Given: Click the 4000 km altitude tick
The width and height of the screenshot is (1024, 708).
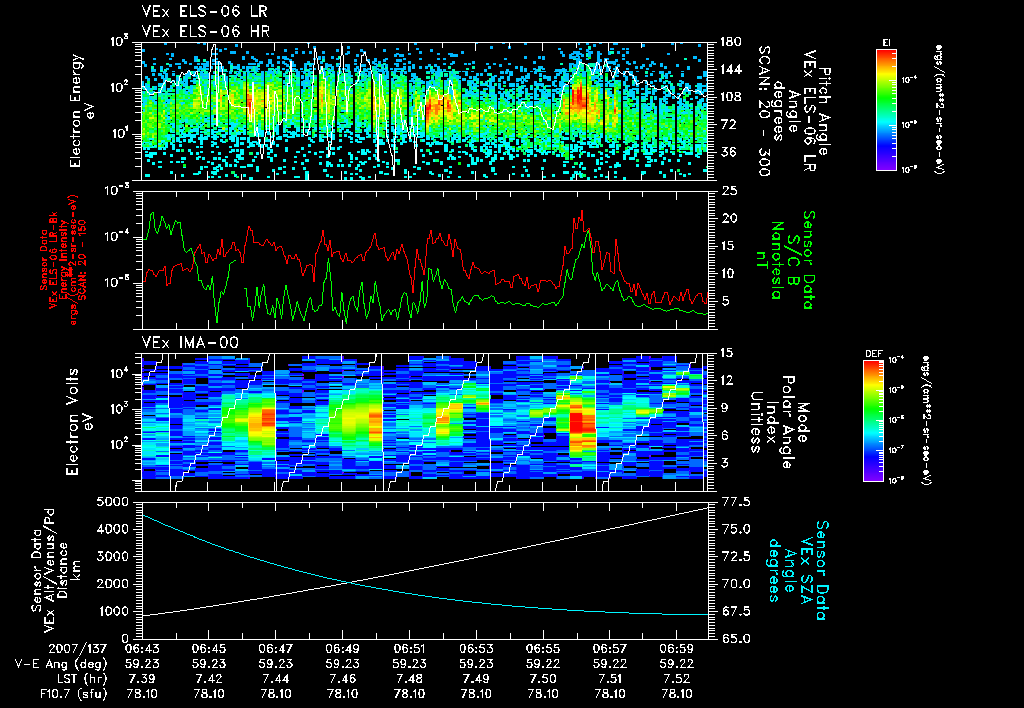Looking at the screenshot, I should (x=112, y=529).
